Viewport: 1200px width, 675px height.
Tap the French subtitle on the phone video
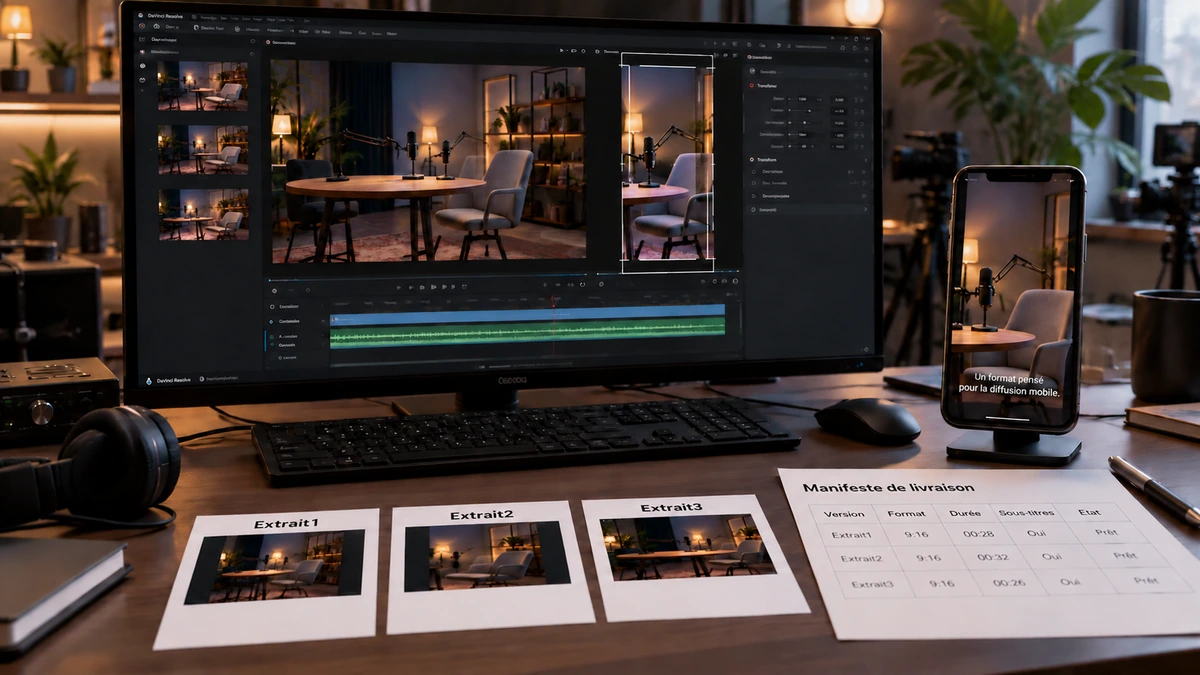[x=1009, y=382]
